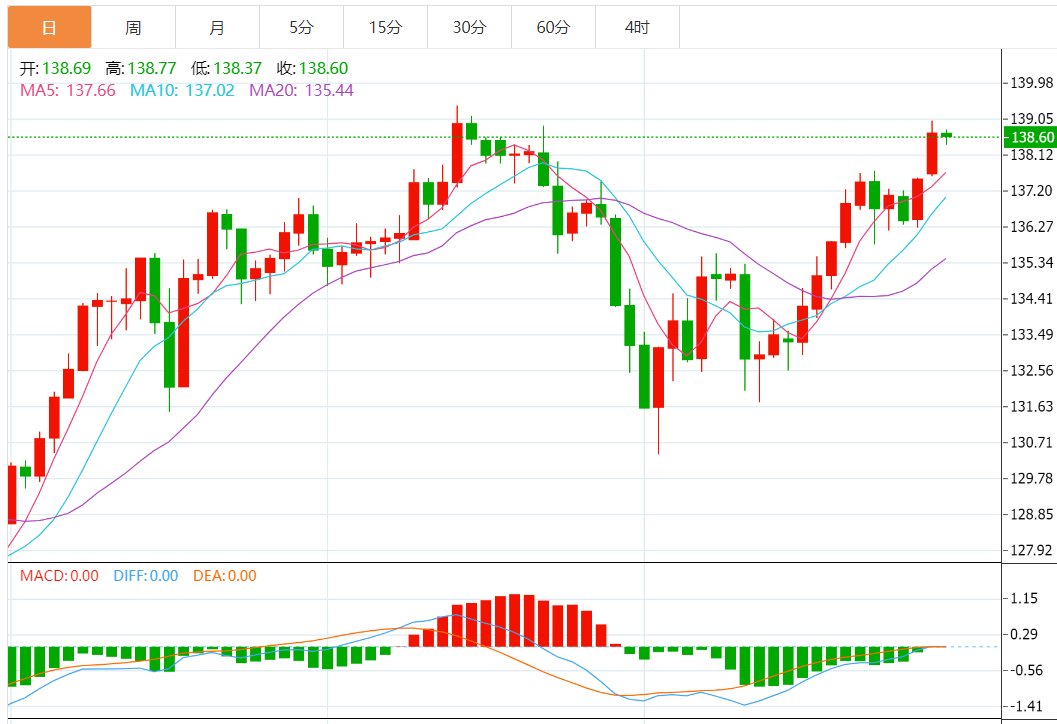The height and width of the screenshot is (724, 1057).
Task: Click the 132.56 price axis label
Action: 1031,370
